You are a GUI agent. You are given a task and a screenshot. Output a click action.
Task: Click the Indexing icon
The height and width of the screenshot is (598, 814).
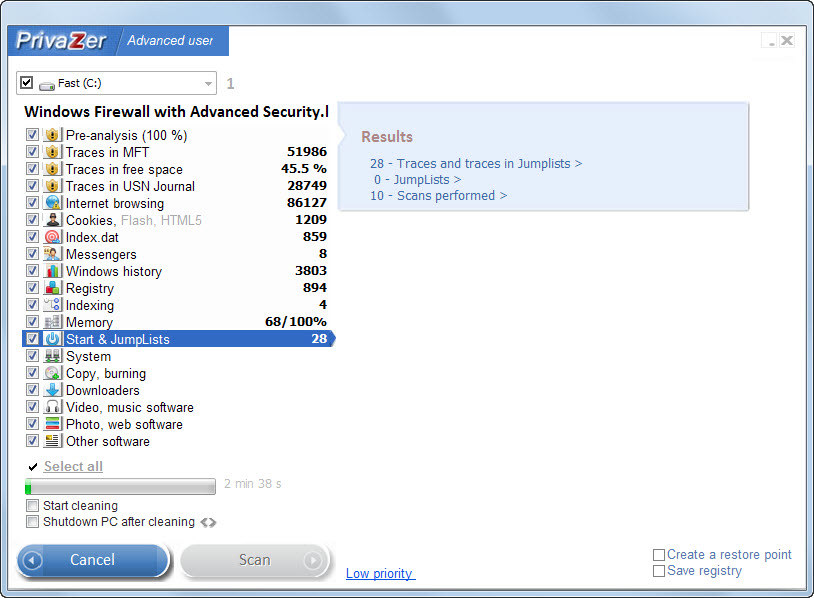pyautogui.click(x=52, y=305)
